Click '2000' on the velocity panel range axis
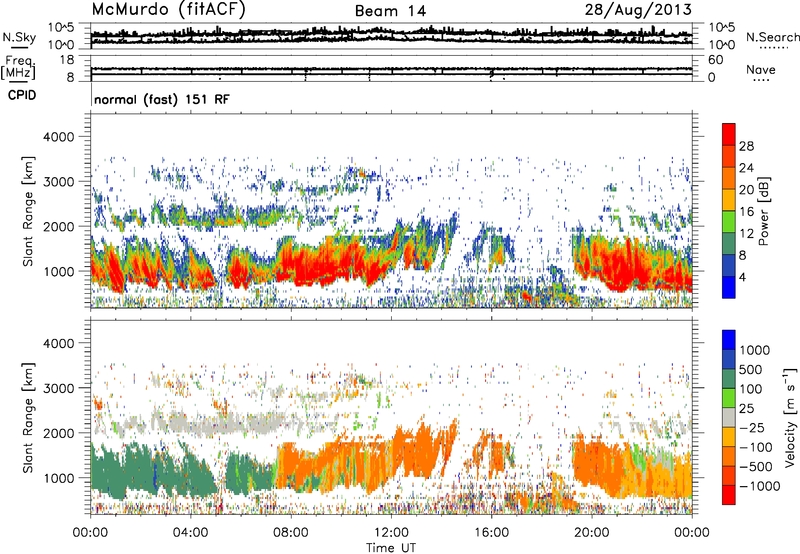 (x=58, y=433)
